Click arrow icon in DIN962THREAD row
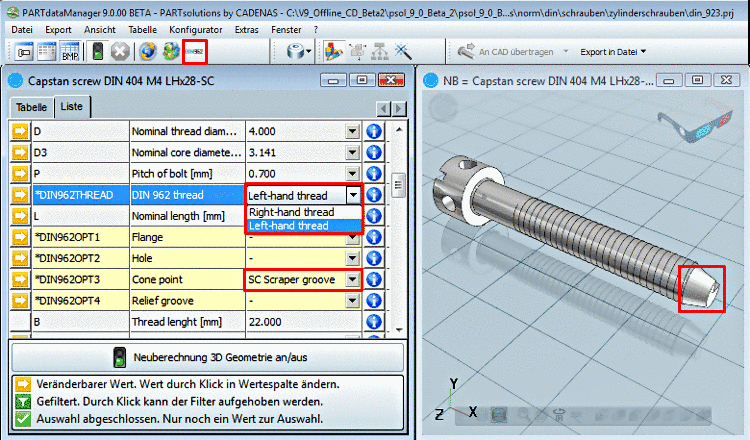The image size is (750, 440). pos(20,195)
